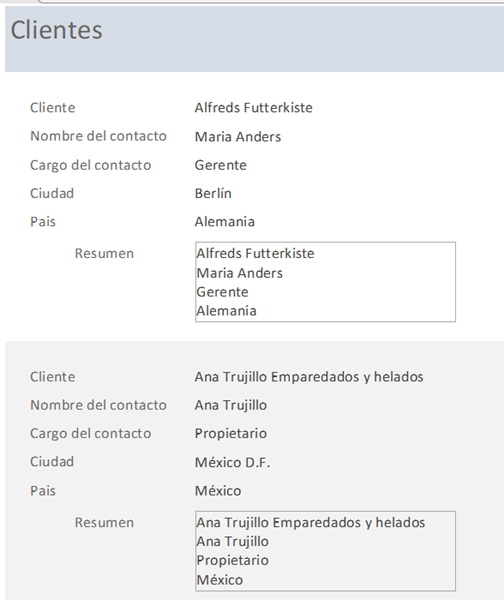Click the first record's Cliente label
This screenshot has height=600, width=504.
(x=53, y=108)
